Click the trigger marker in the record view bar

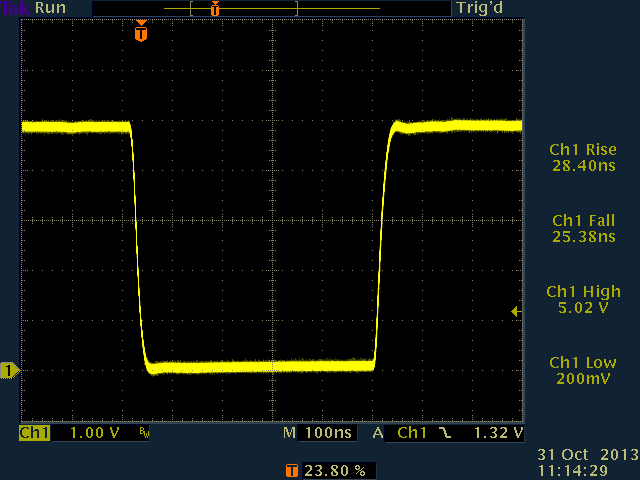214,8
